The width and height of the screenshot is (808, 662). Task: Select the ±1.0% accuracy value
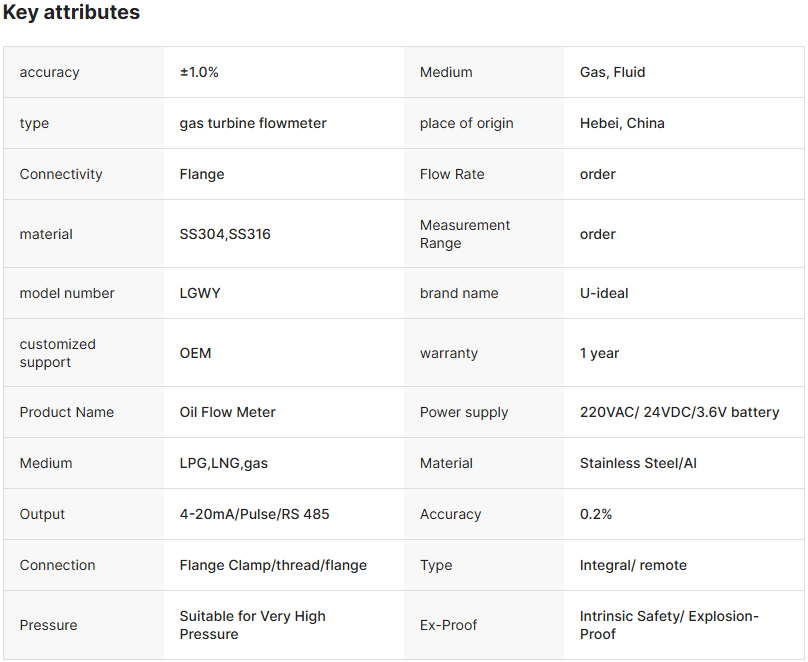point(199,72)
